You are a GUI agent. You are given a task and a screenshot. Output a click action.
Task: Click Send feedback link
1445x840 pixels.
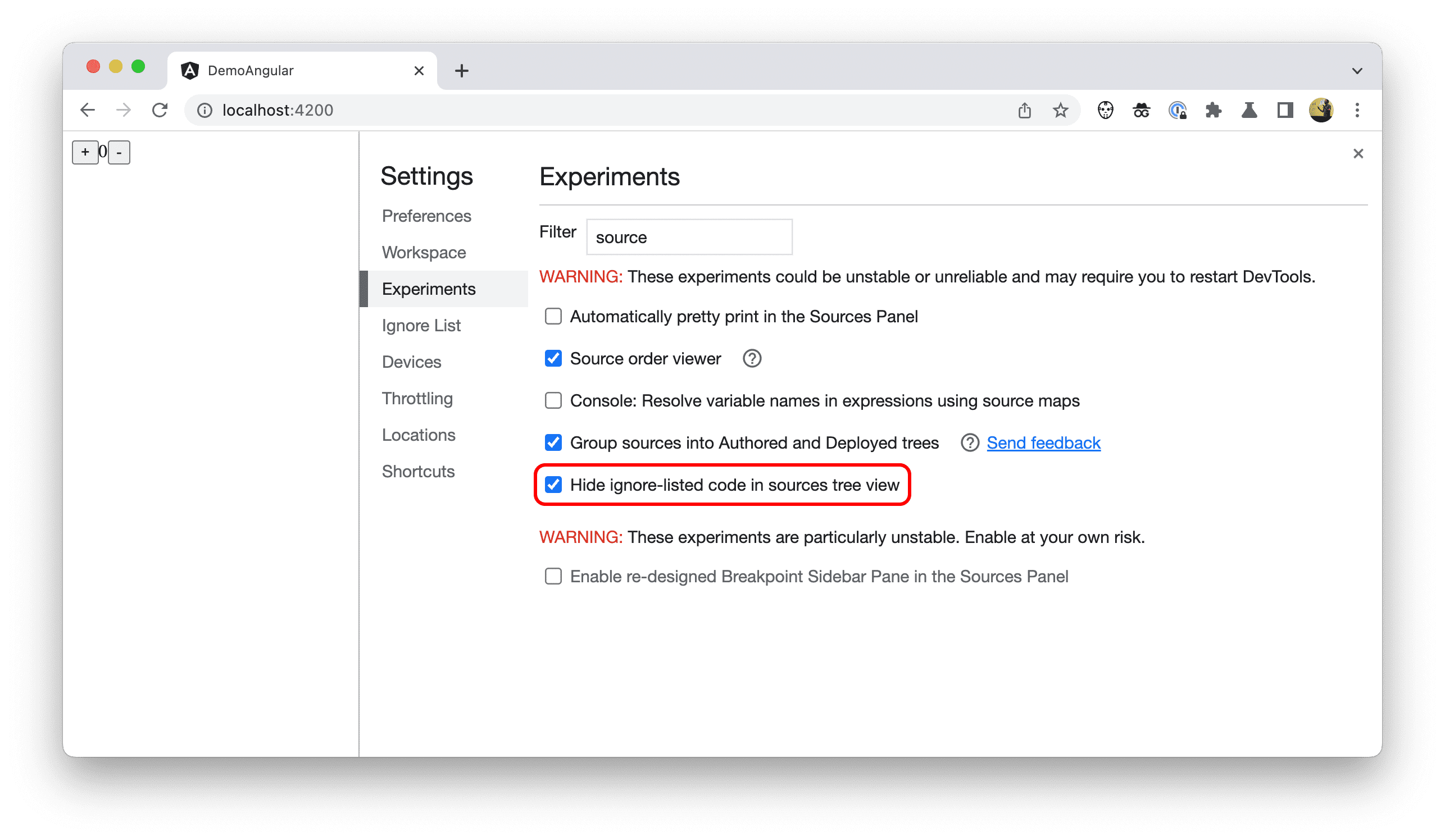point(1042,442)
